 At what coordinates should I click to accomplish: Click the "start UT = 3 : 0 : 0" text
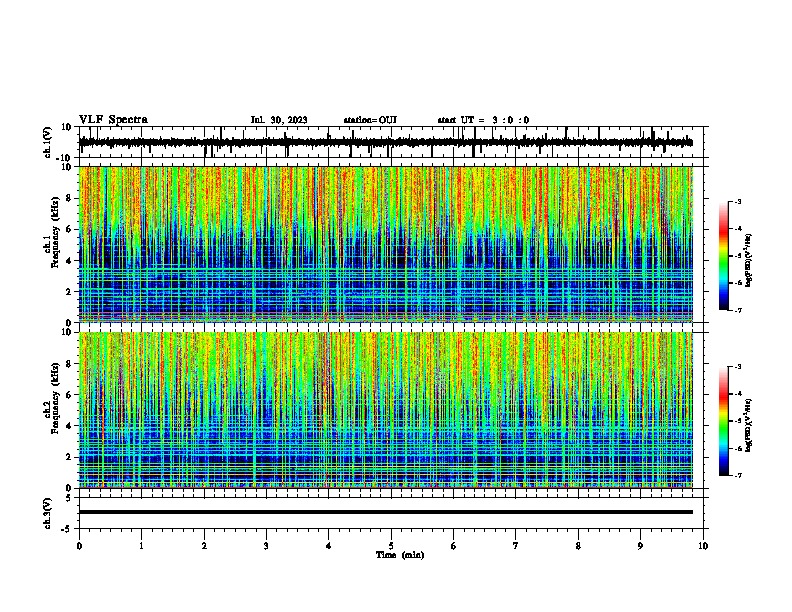(483, 120)
